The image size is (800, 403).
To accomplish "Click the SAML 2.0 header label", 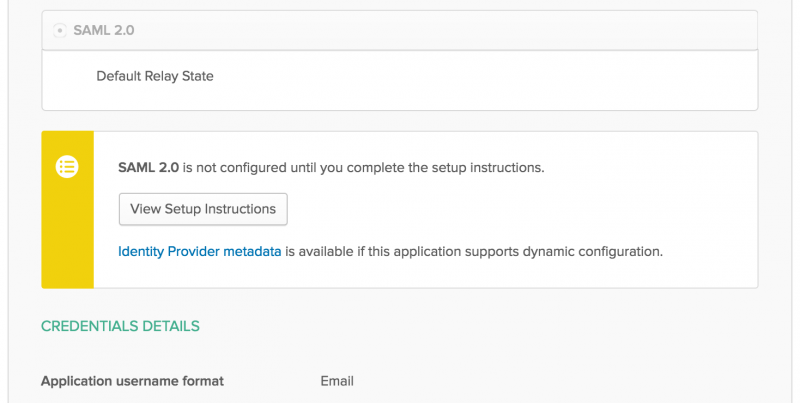I will pyautogui.click(x=104, y=31).
